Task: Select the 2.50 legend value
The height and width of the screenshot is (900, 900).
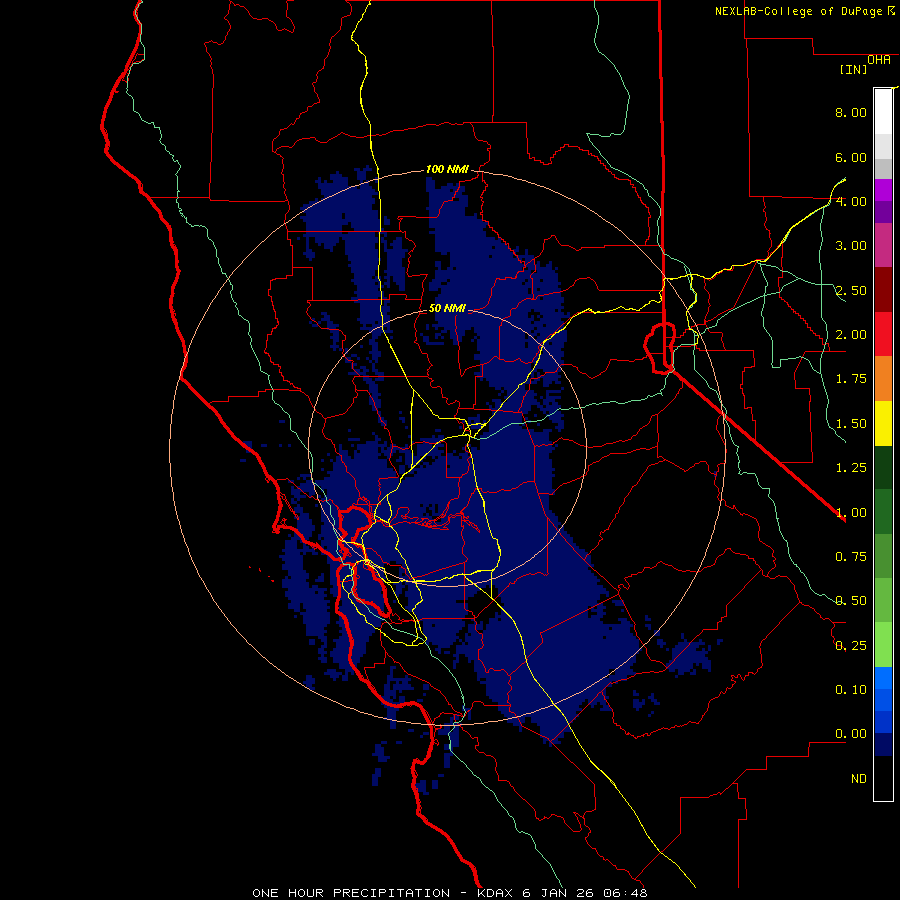Action: [851, 290]
